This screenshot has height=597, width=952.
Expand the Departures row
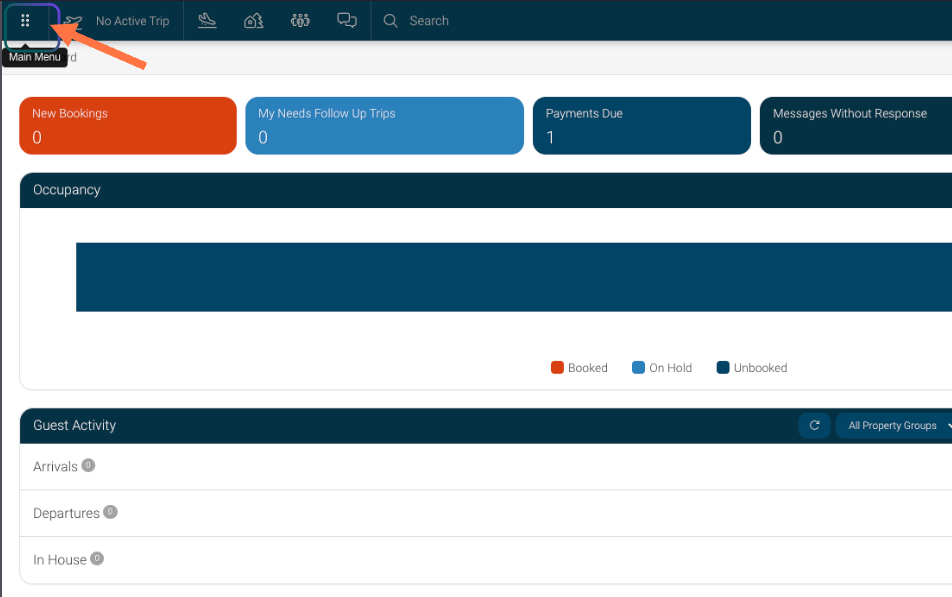click(486, 513)
